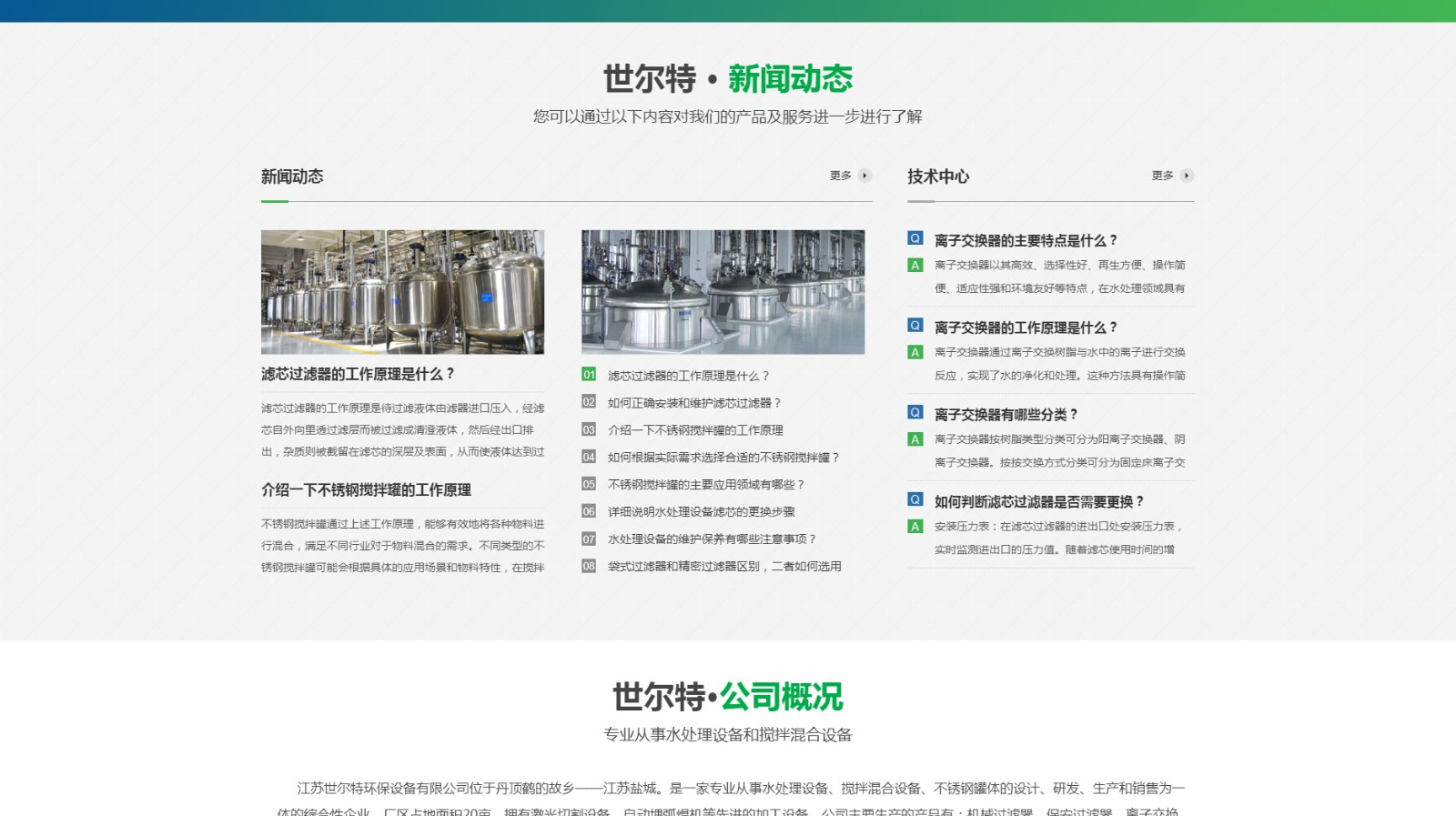Open list item 不锈钢搅拌罐的主要应用领域有哪些
Viewport: 1456px width, 816px height.
pyautogui.click(x=706, y=485)
